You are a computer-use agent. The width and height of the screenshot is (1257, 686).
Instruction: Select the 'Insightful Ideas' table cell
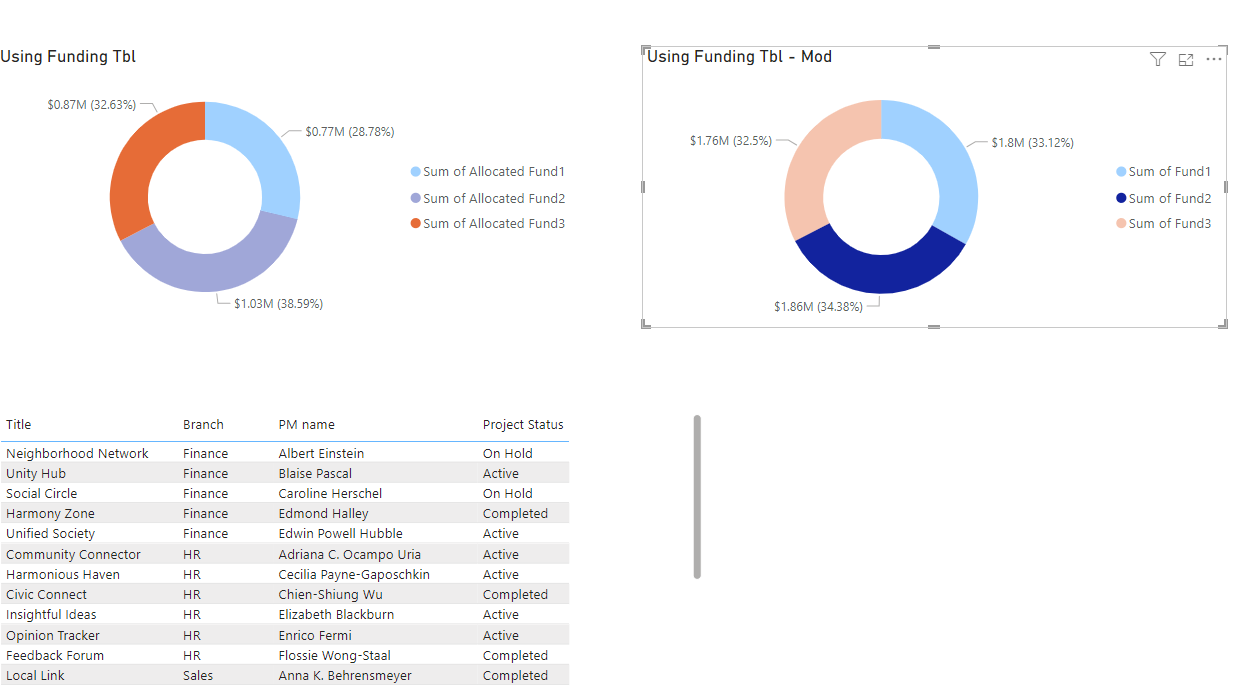tap(52, 615)
